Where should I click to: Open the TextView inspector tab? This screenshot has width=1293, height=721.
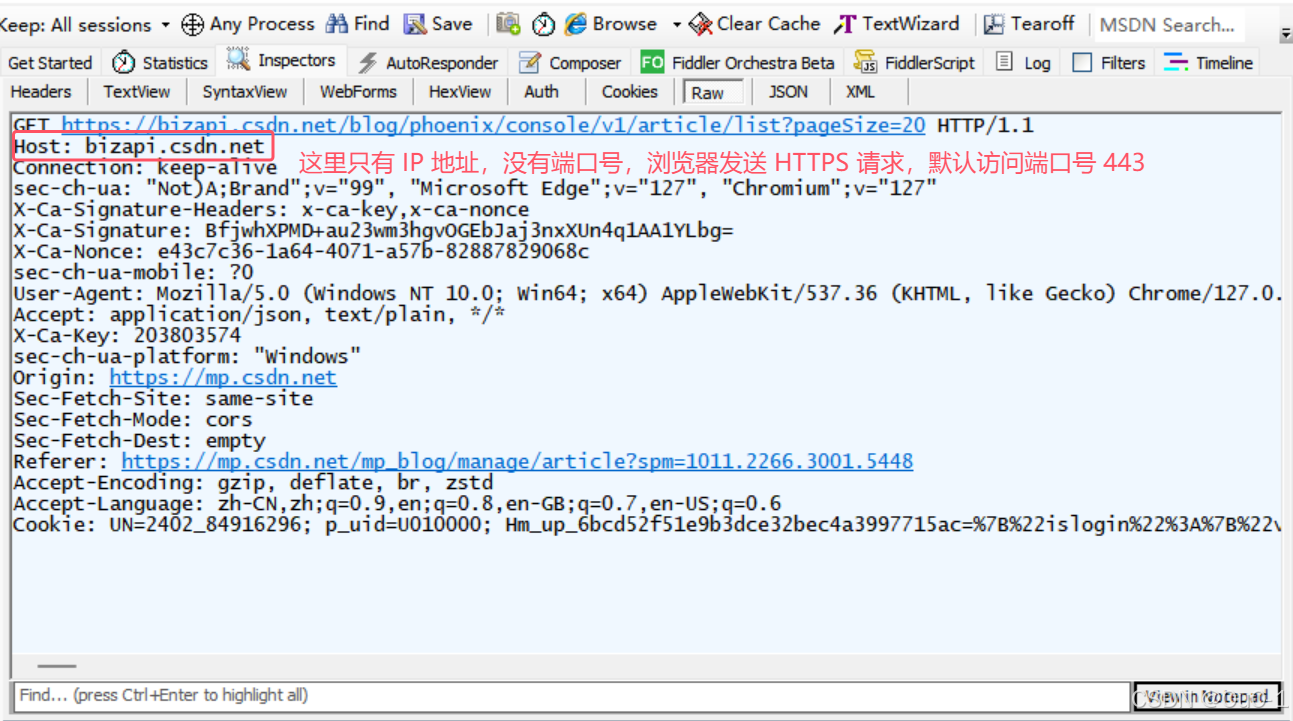coord(137,92)
